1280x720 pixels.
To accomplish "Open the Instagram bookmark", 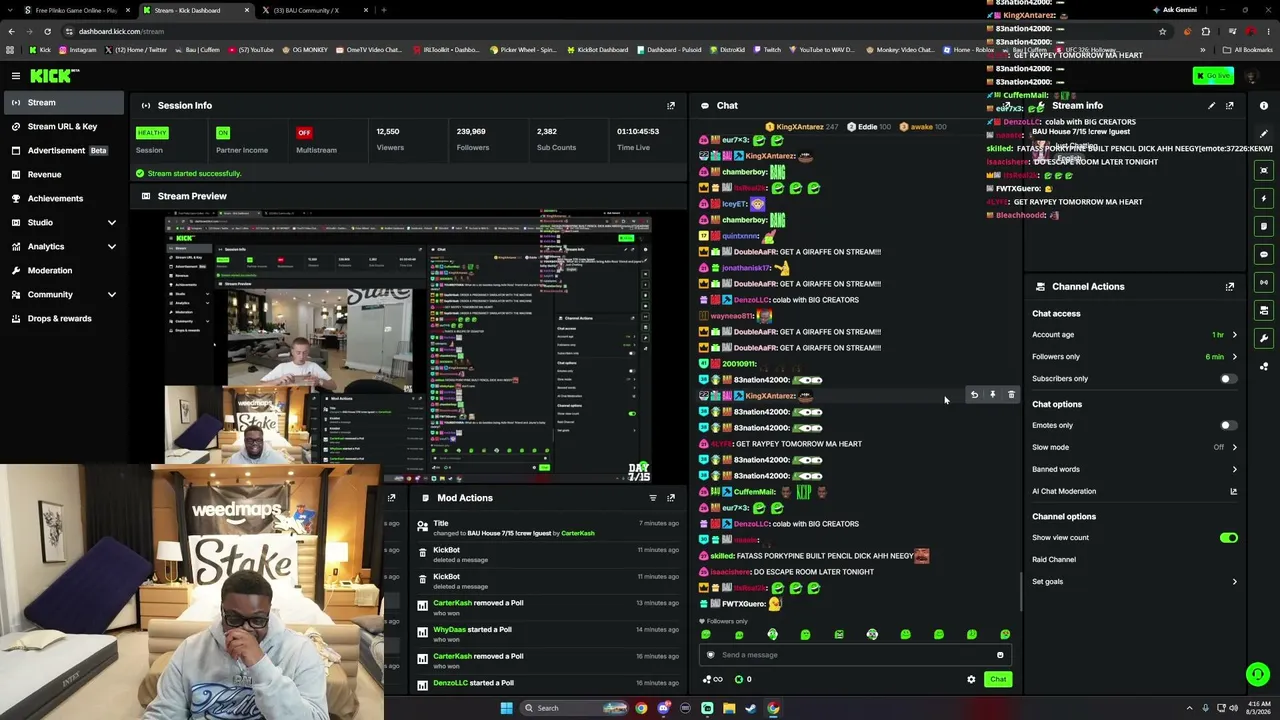I will [x=78, y=50].
